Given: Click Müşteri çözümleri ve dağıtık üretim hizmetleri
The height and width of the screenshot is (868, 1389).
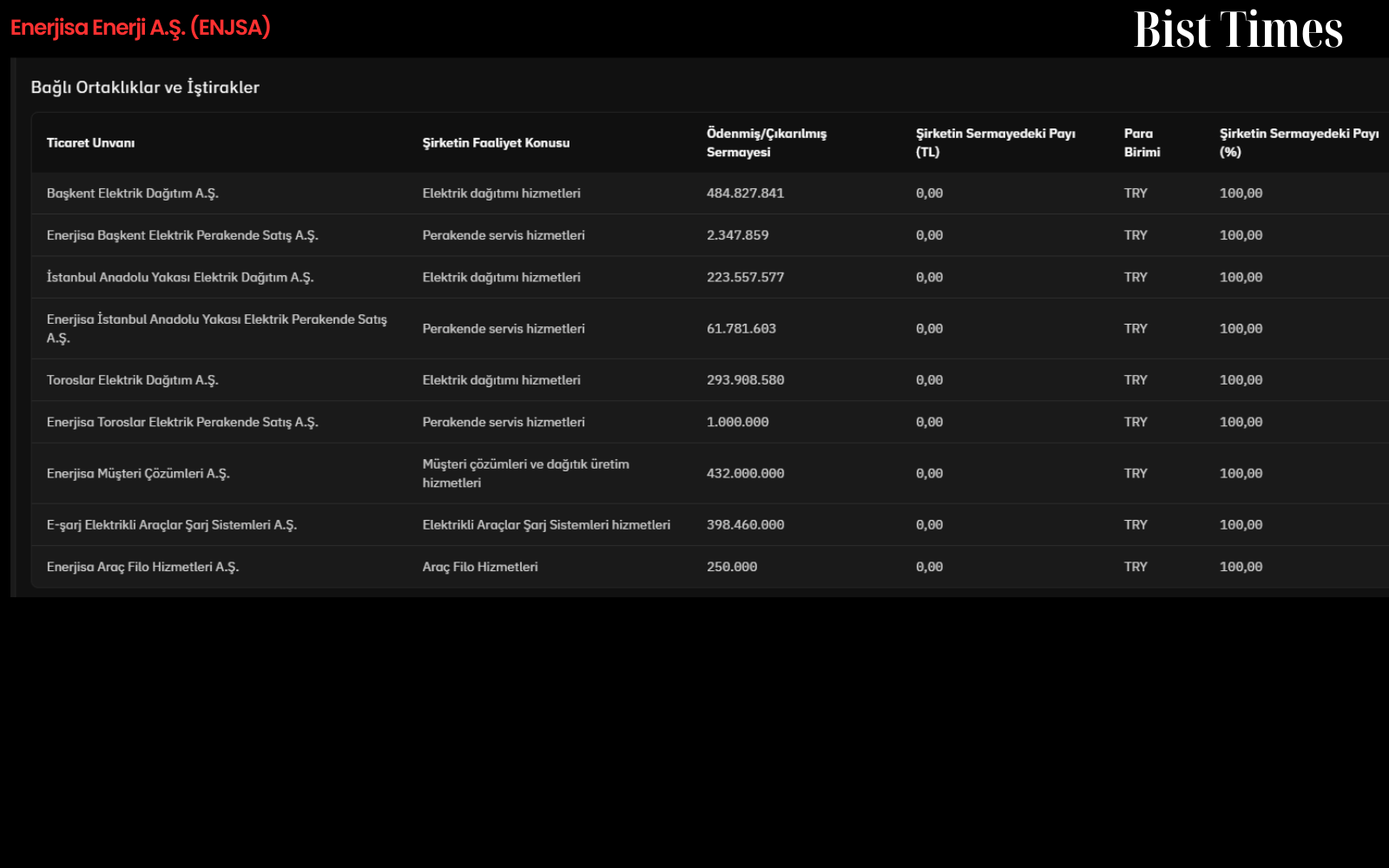Looking at the screenshot, I should click(x=526, y=474).
